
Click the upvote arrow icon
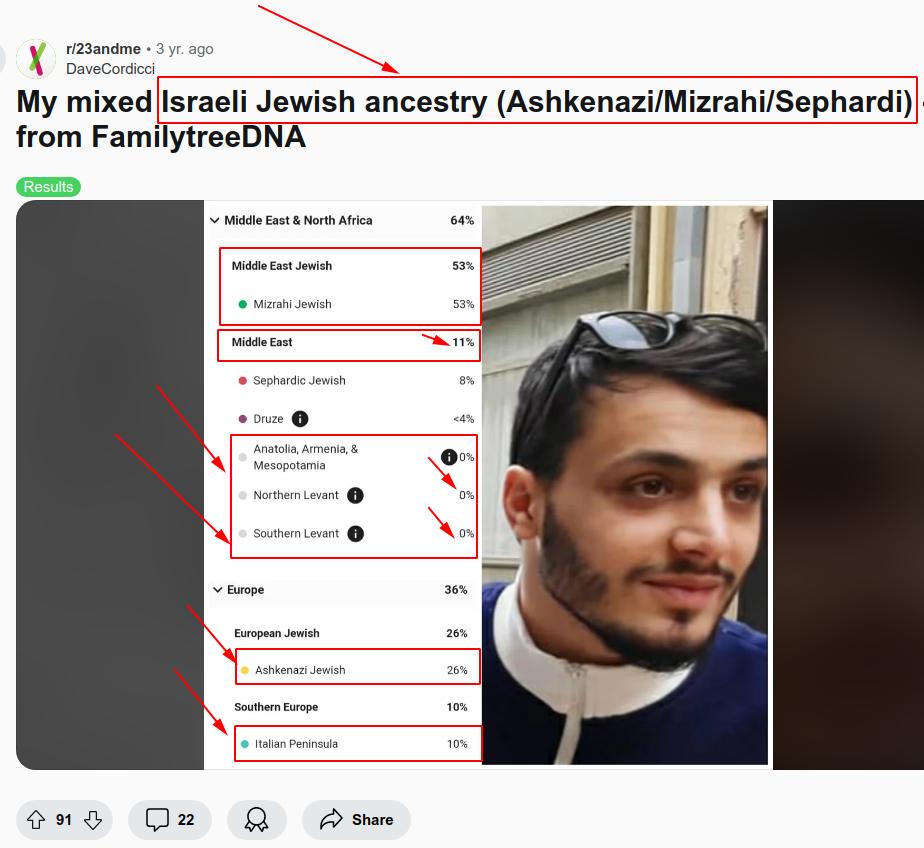click(x=36, y=820)
